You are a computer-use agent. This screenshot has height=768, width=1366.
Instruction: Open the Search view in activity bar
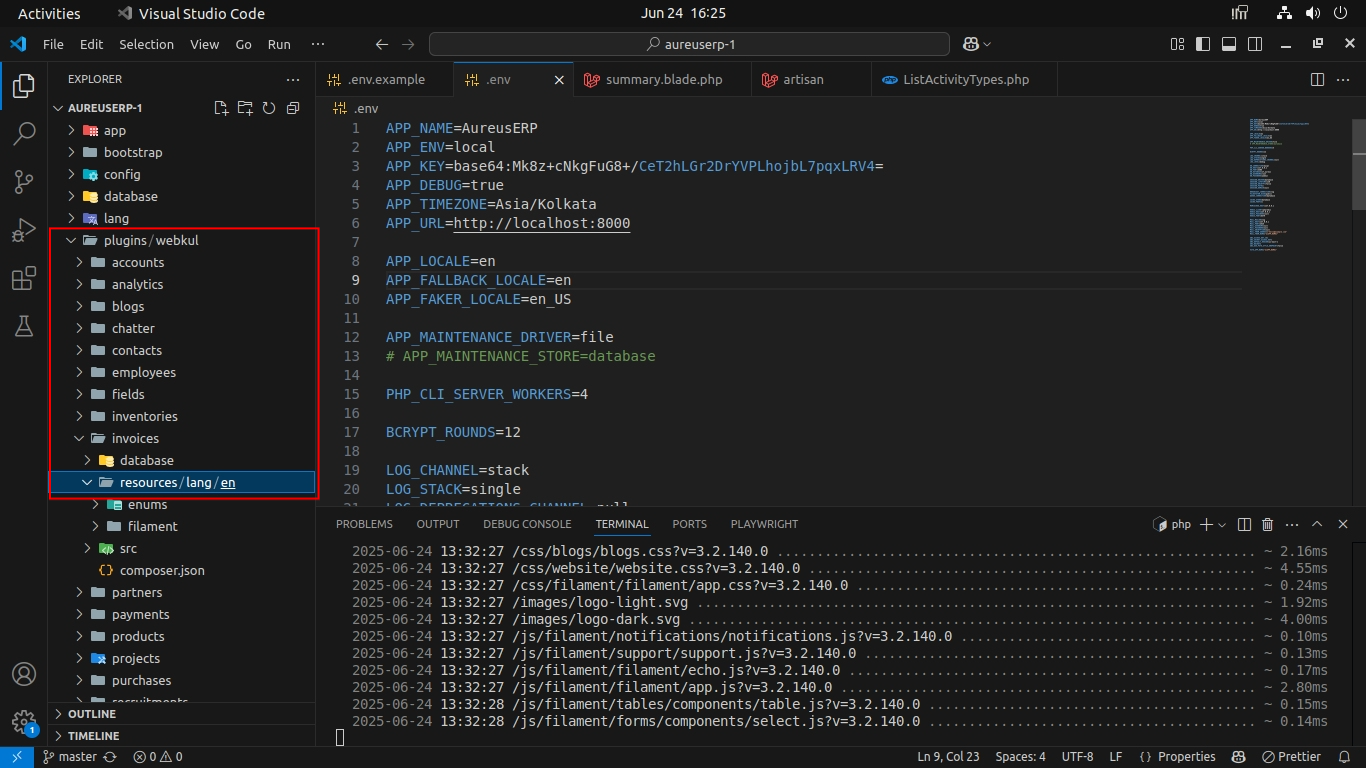click(x=23, y=134)
